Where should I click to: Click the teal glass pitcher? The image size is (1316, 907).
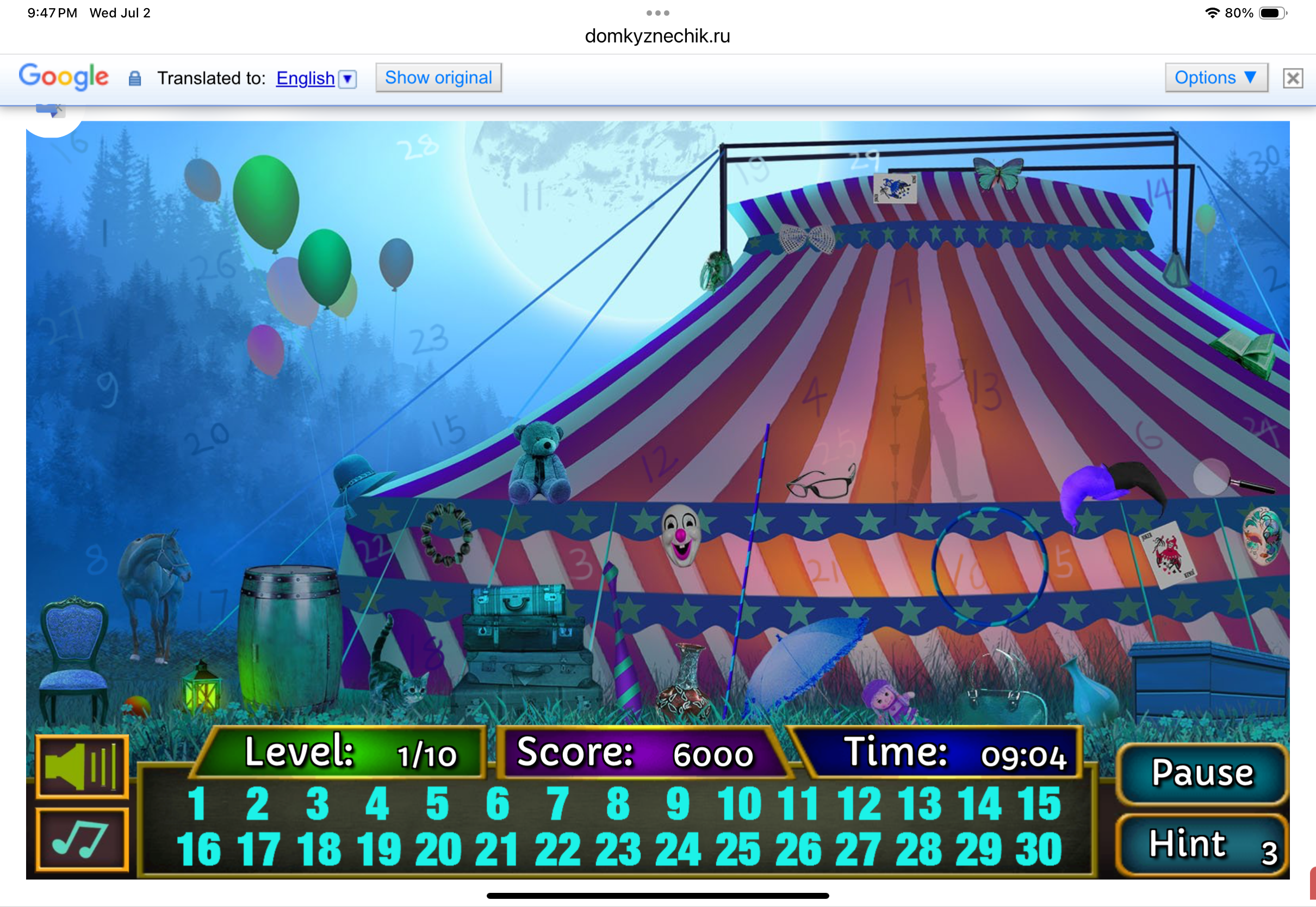(x=1089, y=691)
